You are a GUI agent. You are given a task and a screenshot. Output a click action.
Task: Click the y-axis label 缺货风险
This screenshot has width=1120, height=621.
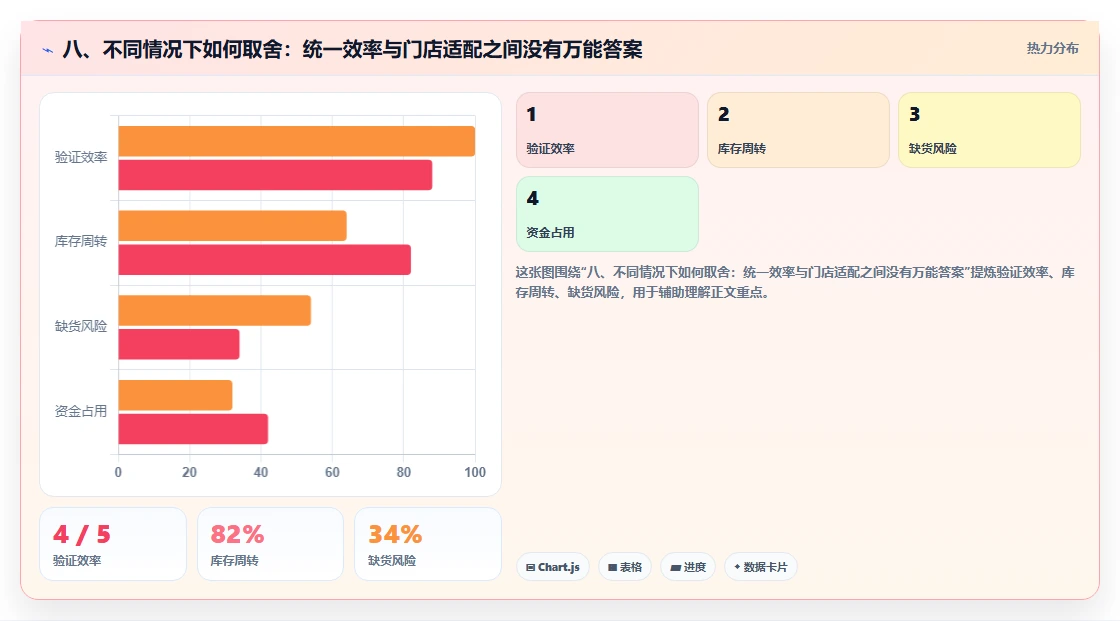81,327
